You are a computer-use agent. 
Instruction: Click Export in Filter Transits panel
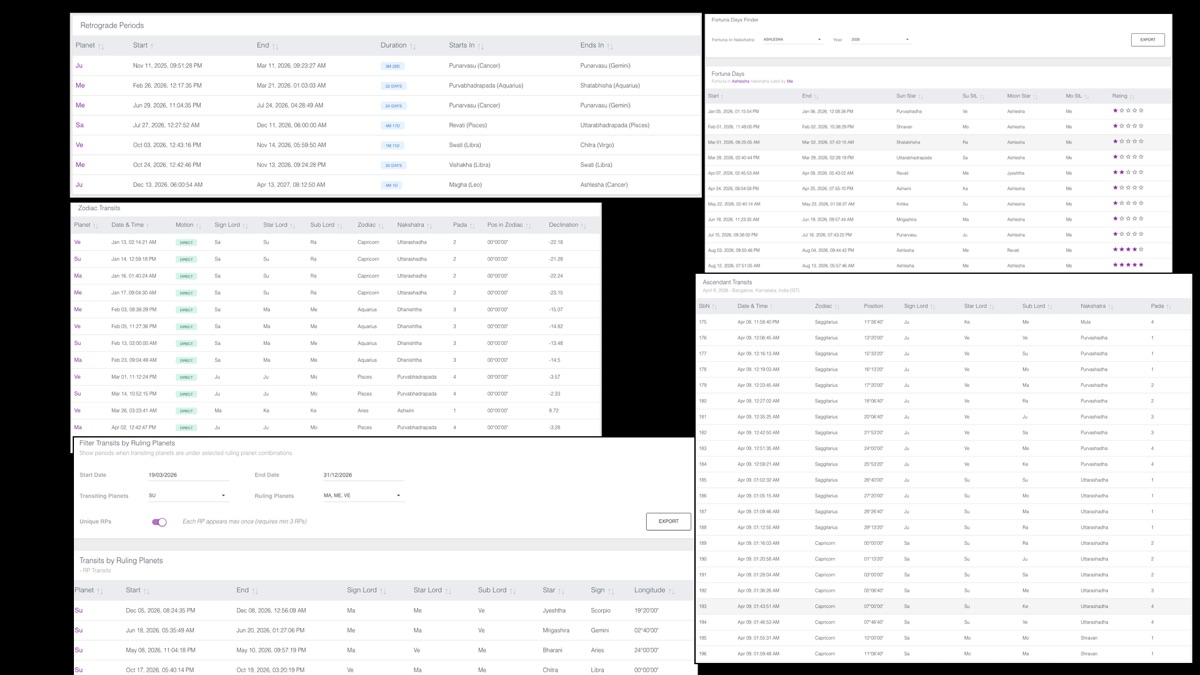pyautogui.click(x=668, y=521)
